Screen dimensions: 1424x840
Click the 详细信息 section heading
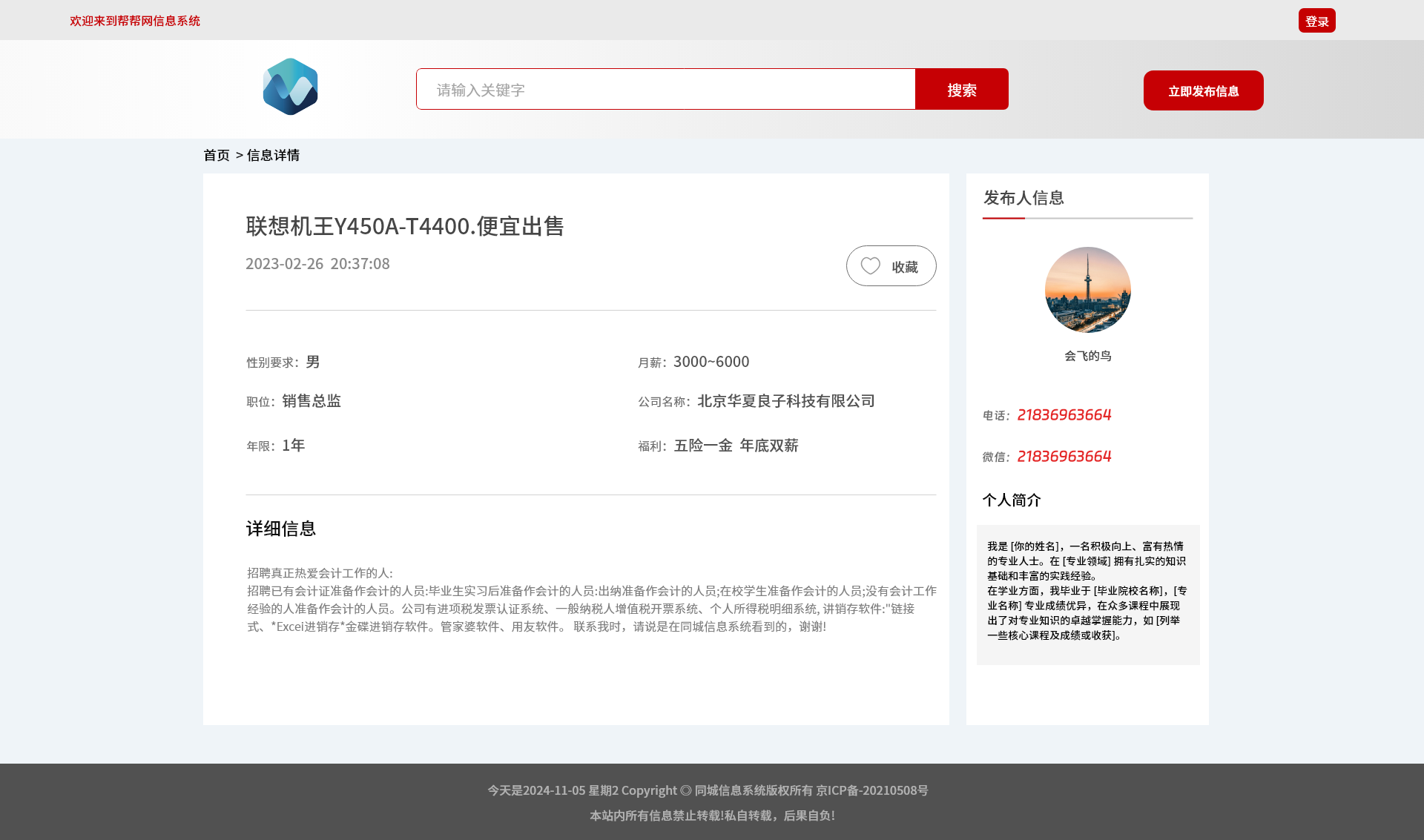[281, 529]
